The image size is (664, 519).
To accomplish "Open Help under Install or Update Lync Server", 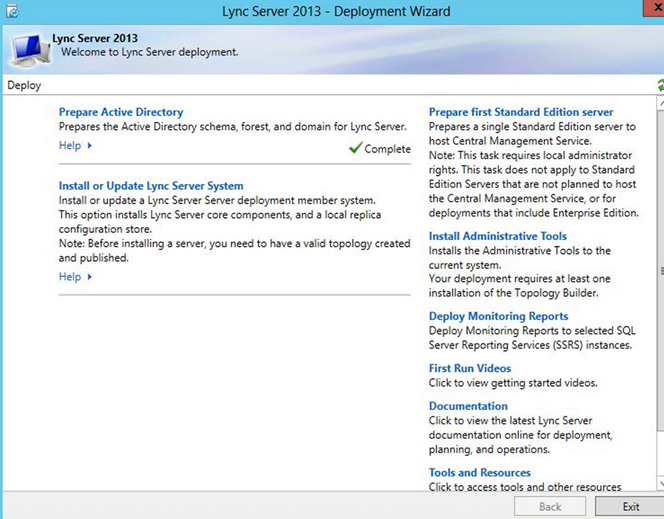I will (x=70, y=277).
